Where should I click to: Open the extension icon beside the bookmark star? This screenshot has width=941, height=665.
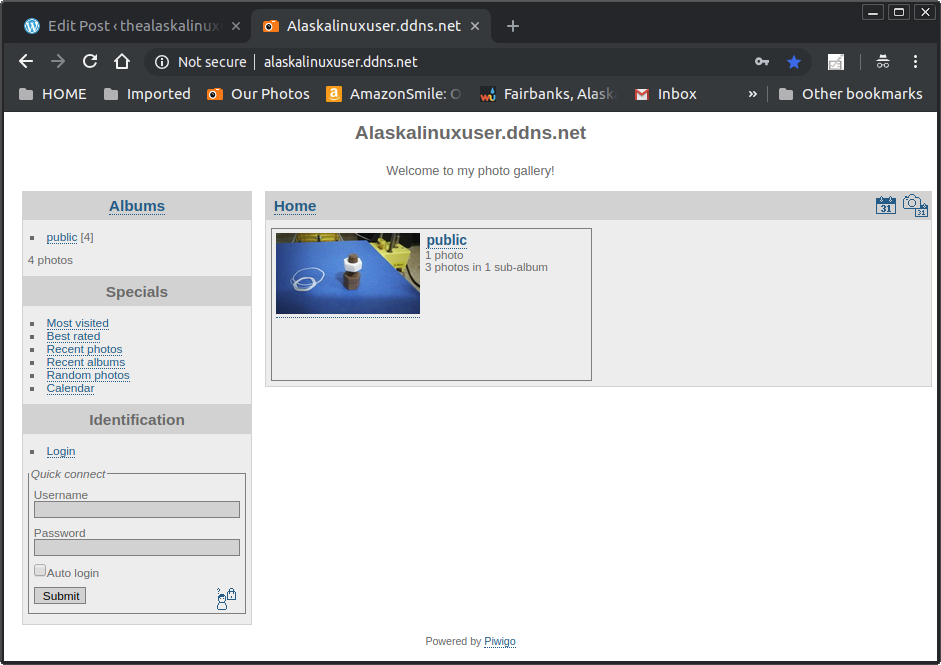click(x=836, y=62)
